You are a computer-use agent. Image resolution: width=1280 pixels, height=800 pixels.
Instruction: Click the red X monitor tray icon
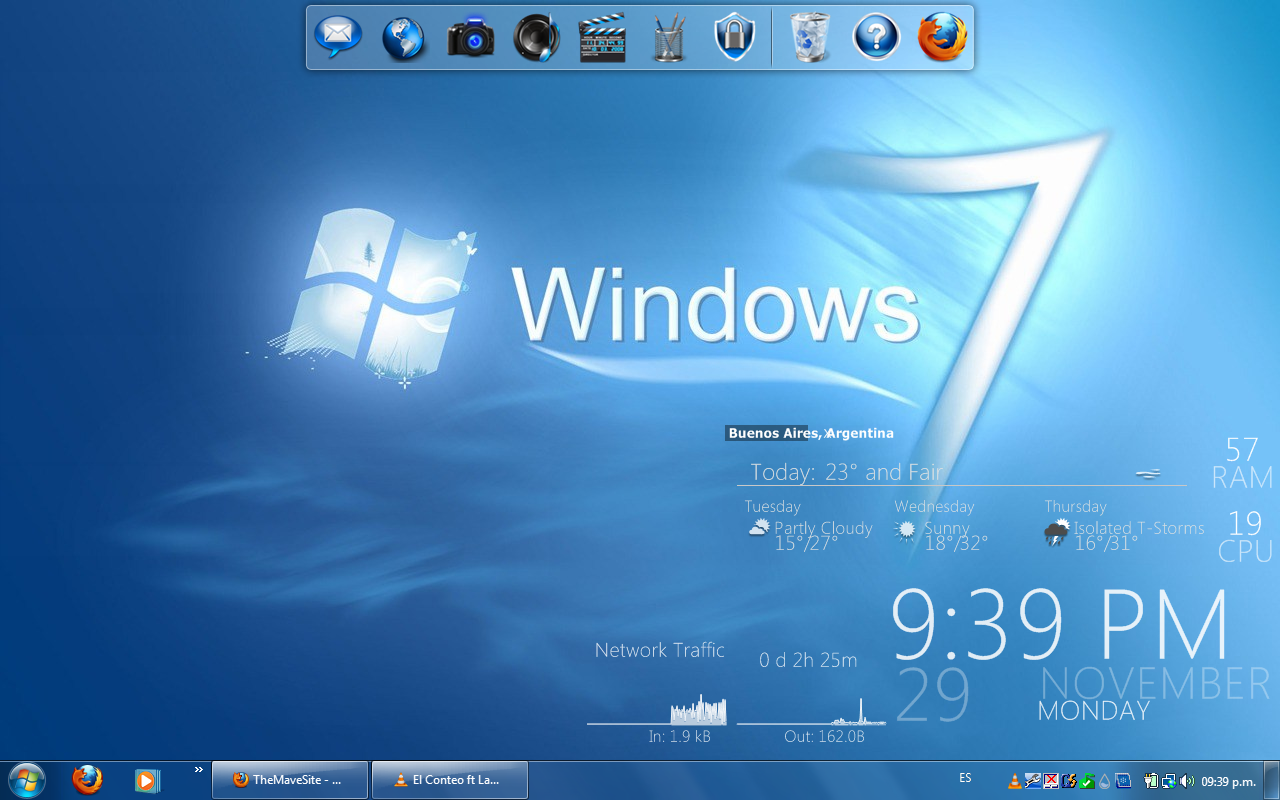1051,781
